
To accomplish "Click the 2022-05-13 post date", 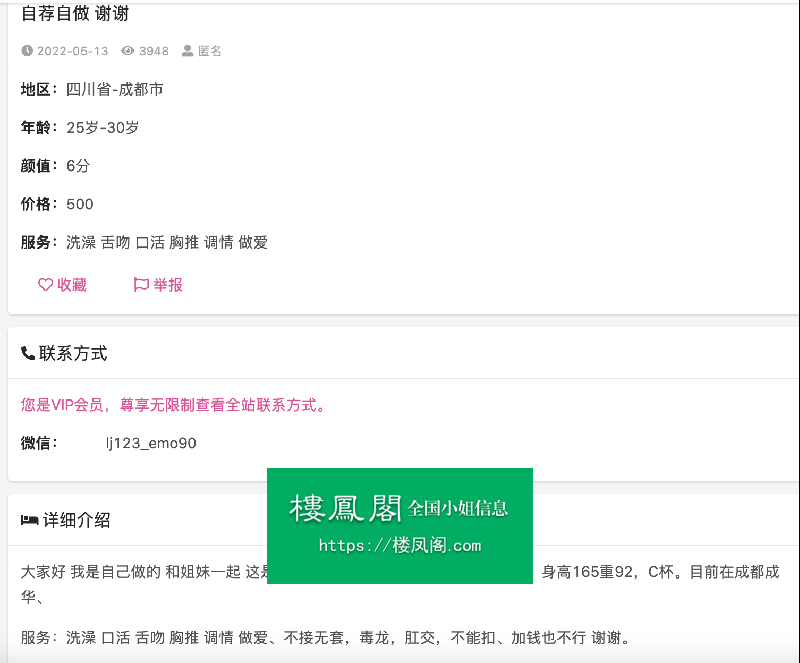I will [x=72, y=51].
